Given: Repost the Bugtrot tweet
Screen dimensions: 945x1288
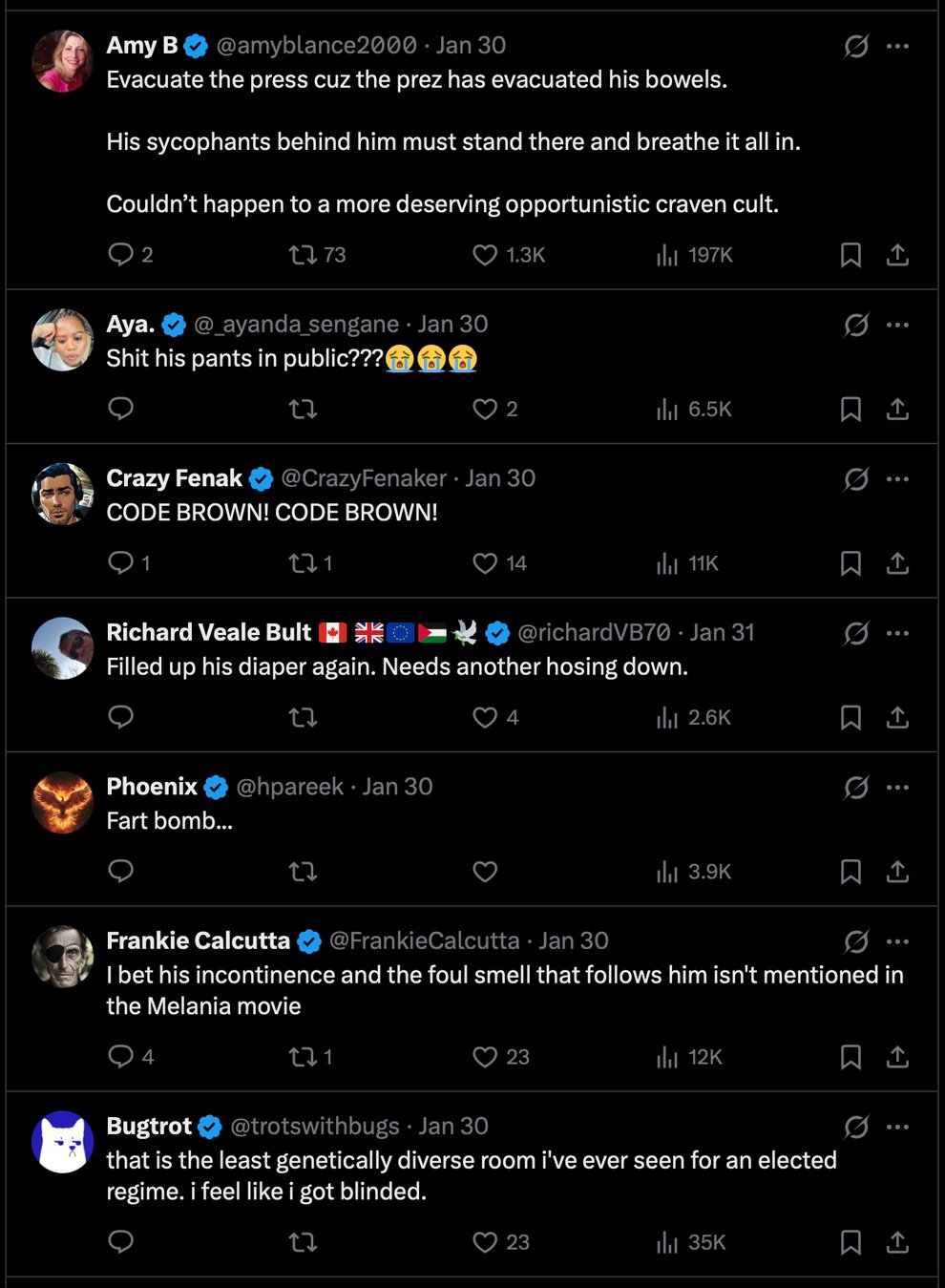Looking at the screenshot, I should [304, 1242].
